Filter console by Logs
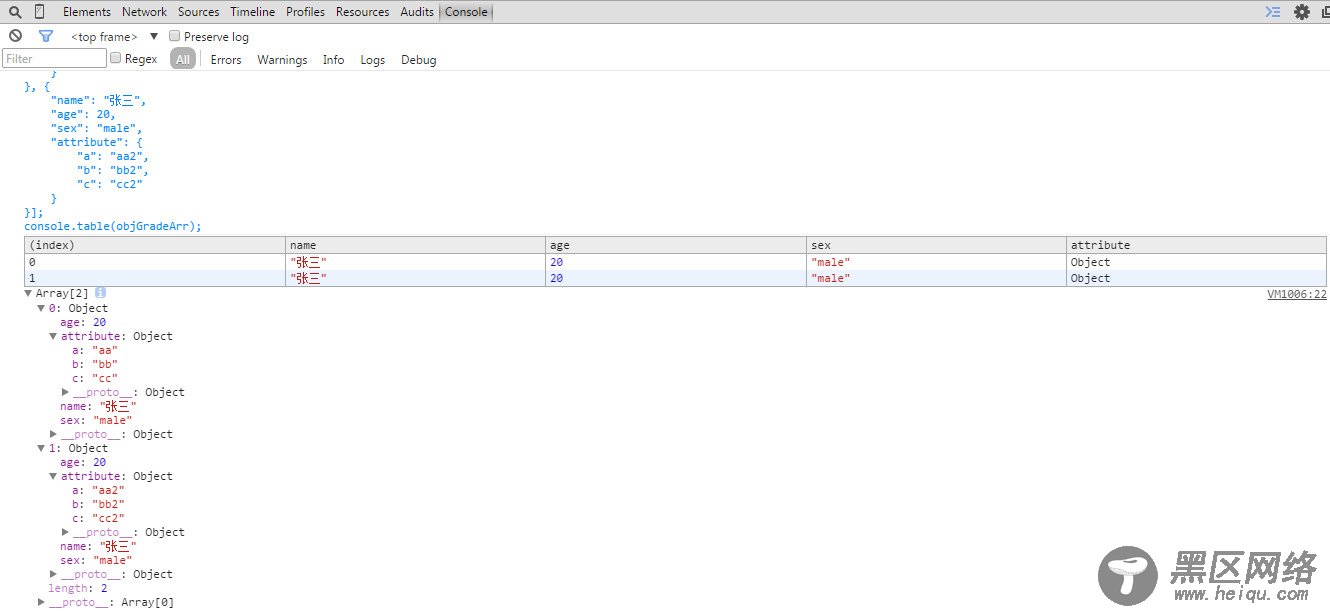The height and width of the screenshot is (611, 1330). pyautogui.click(x=373, y=60)
